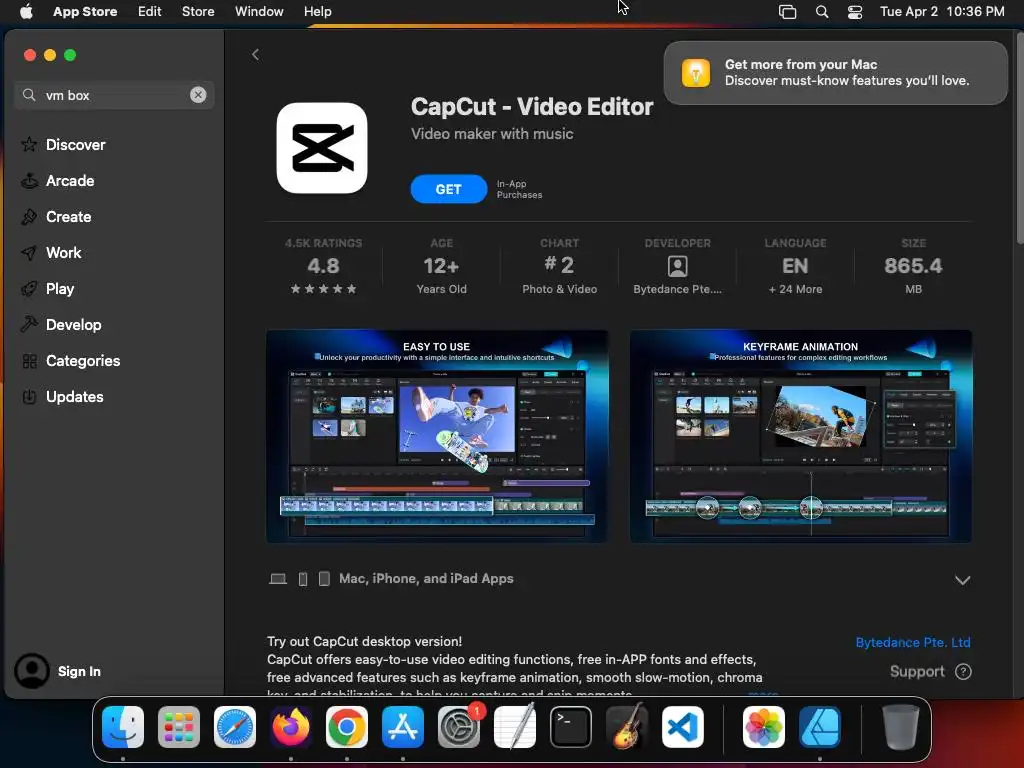Screen dimensions: 1024x768
Task: Launch Firefox from the Dock
Action: click(291, 727)
